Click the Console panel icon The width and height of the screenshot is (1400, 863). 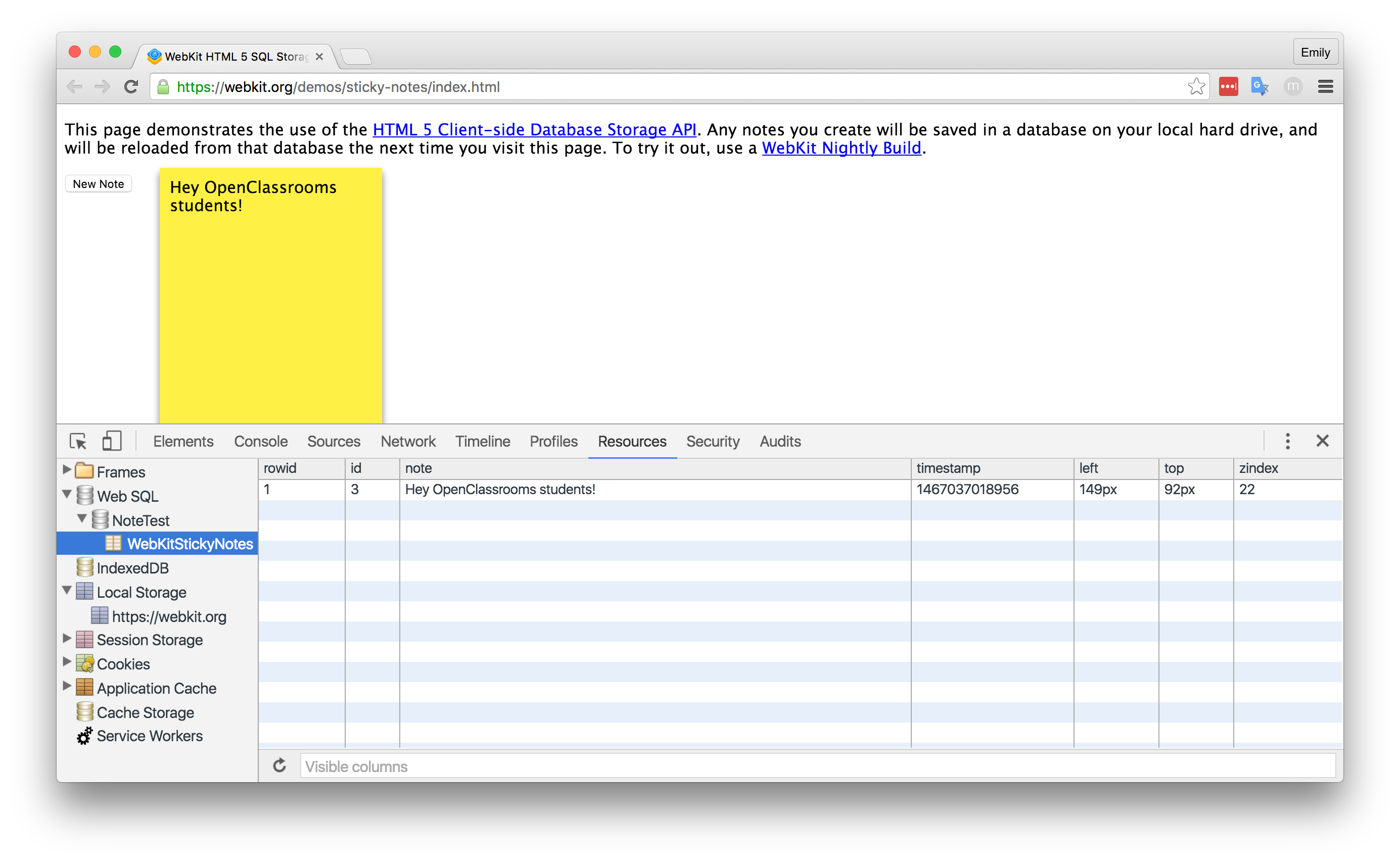260,441
